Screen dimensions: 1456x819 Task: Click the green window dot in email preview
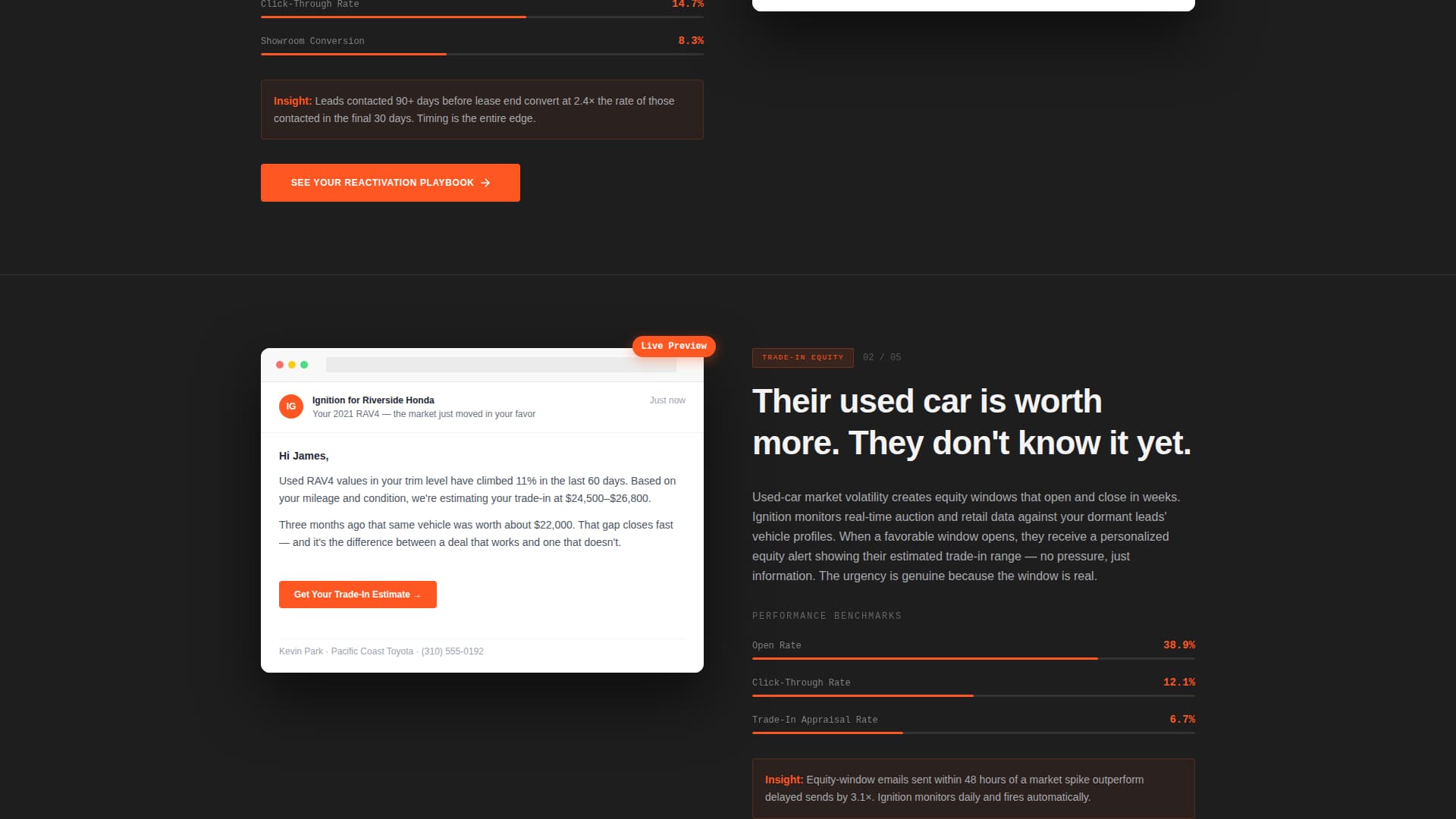coord(304,365)
